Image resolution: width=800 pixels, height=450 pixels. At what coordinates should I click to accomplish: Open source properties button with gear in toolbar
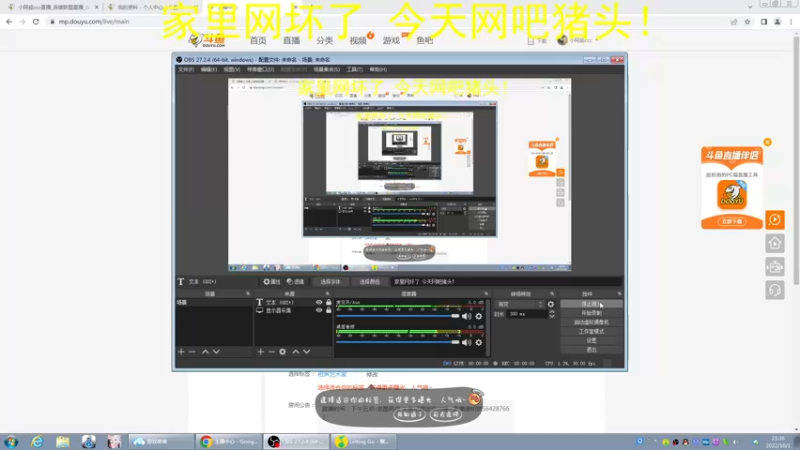(272, 282)
